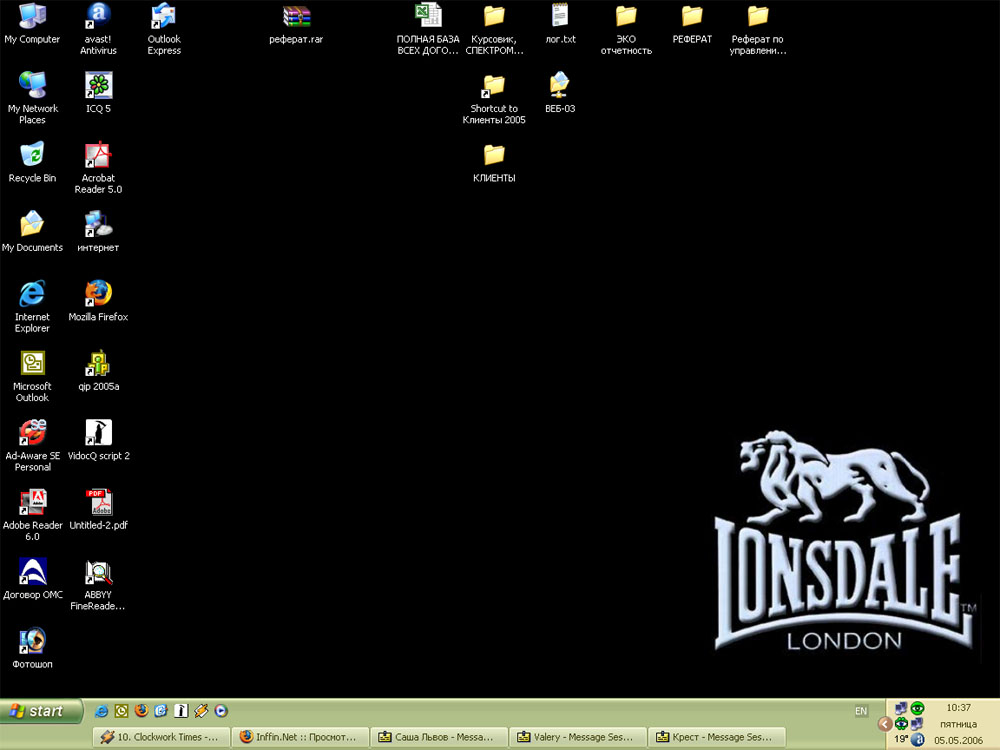Launch Internet Explorer from Quick Launch
This screenshot has width=1000, height=750.
(x=101, y=710)
